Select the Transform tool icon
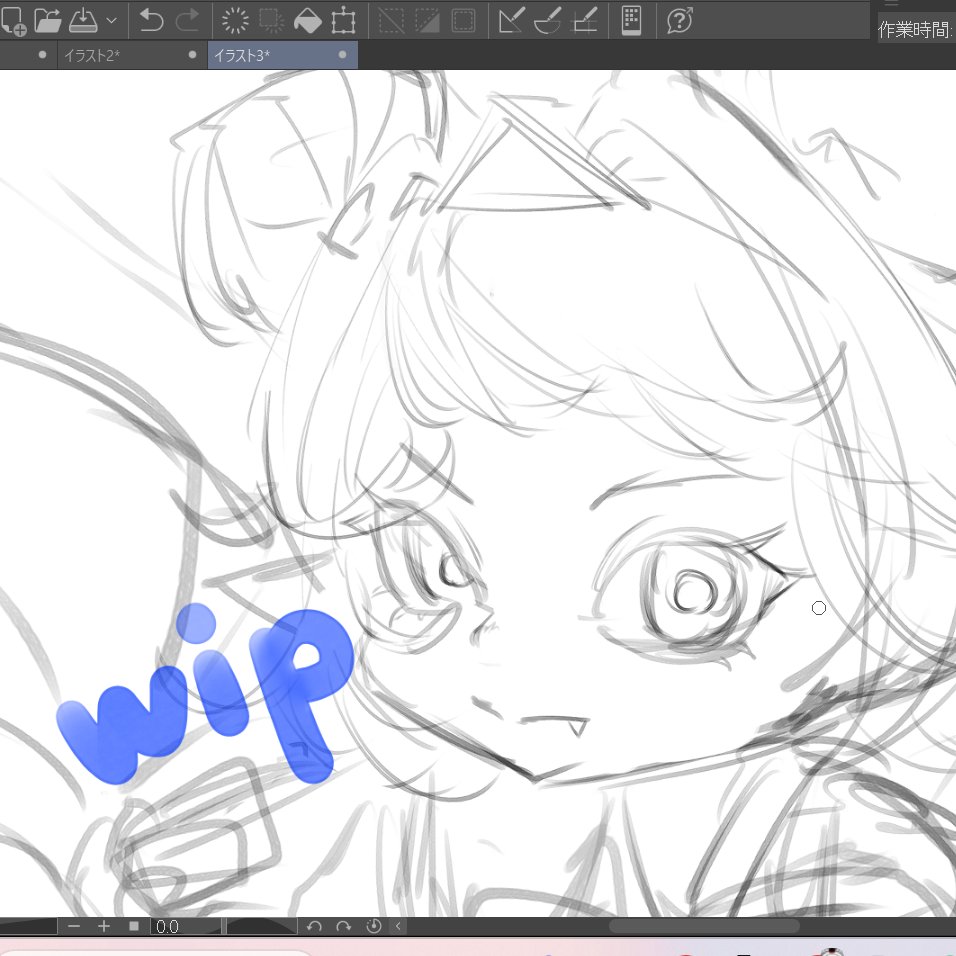956x956 pixels. coord(344,20)
